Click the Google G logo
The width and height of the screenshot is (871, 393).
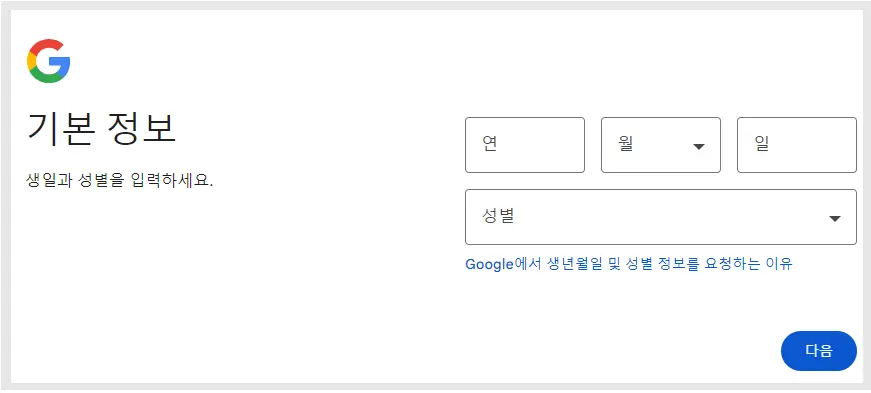48,61
